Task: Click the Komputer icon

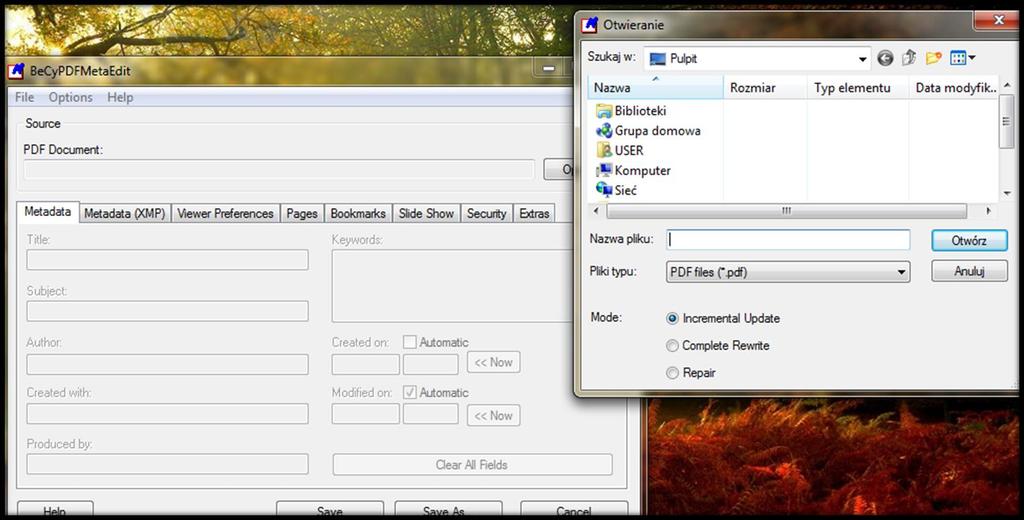Action: pos(604,171)
